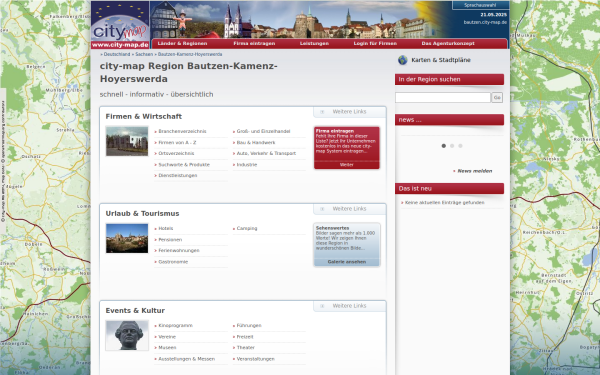Open Gastronomie link

tap(173, 262)
